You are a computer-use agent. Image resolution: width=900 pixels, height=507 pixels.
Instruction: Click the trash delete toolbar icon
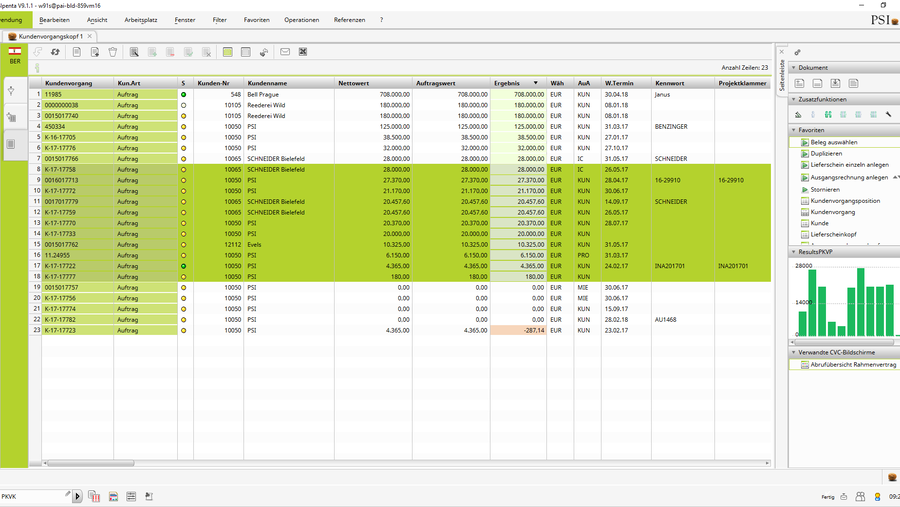coord(112,52)
